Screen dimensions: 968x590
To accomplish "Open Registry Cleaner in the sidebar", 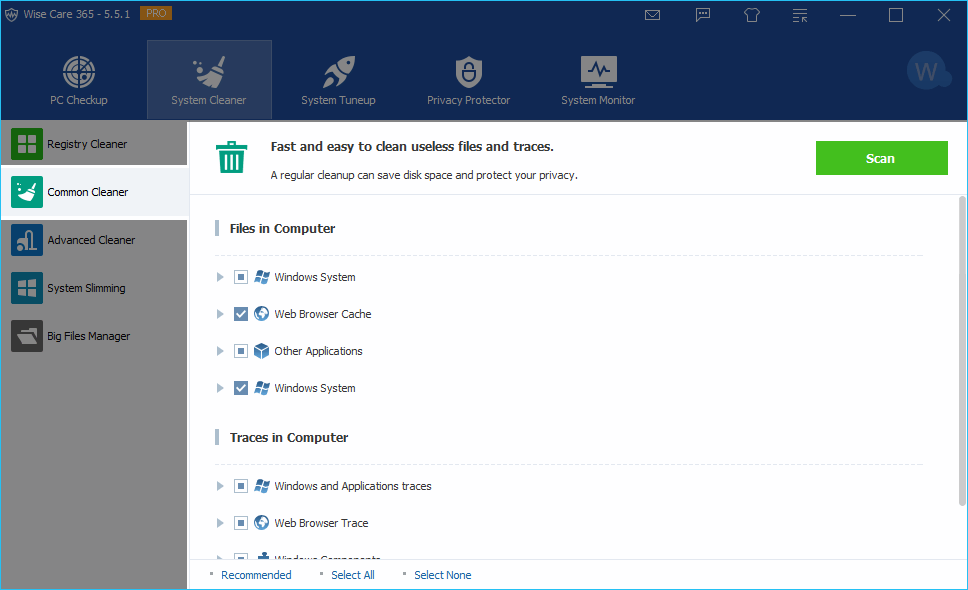I will click(94, 144).
